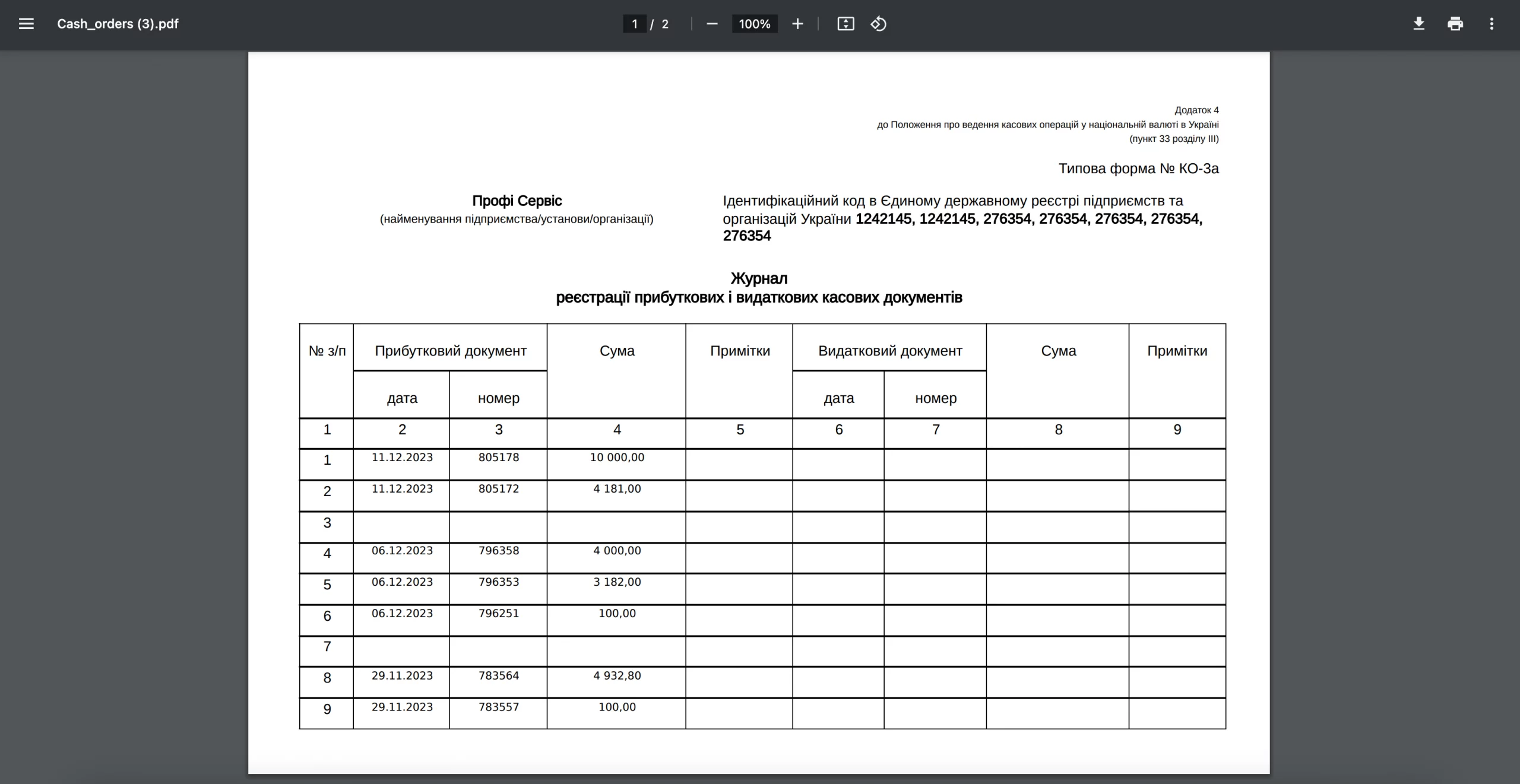Viewport: 1520px width, 784px height.
Task: Zoom out with the minus icon
Action: (712, 24)
